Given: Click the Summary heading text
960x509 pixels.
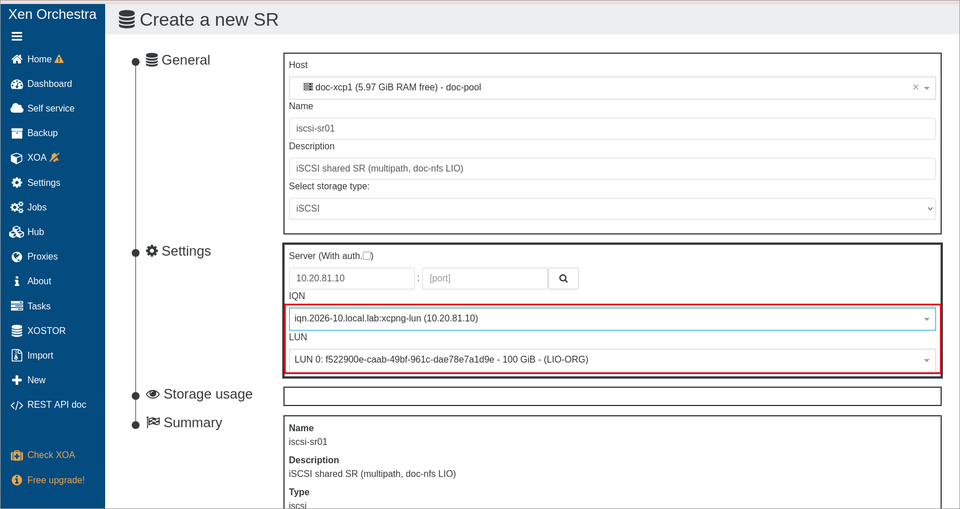Looking at the screenshot, I should pos(192,423).
